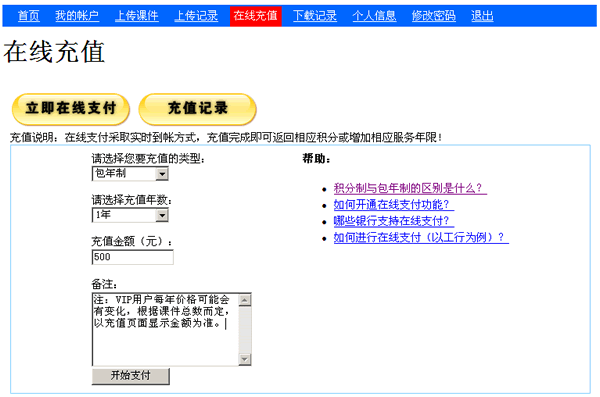600x397 pixels.
Task: Click the 帮助： label
Action: click(x=316, y=158)
